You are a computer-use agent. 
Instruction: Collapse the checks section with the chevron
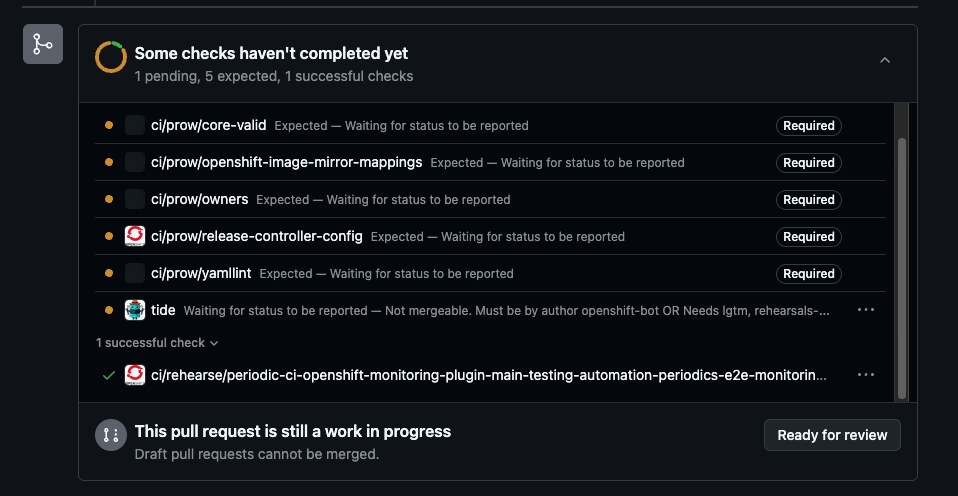click(885, 61)
